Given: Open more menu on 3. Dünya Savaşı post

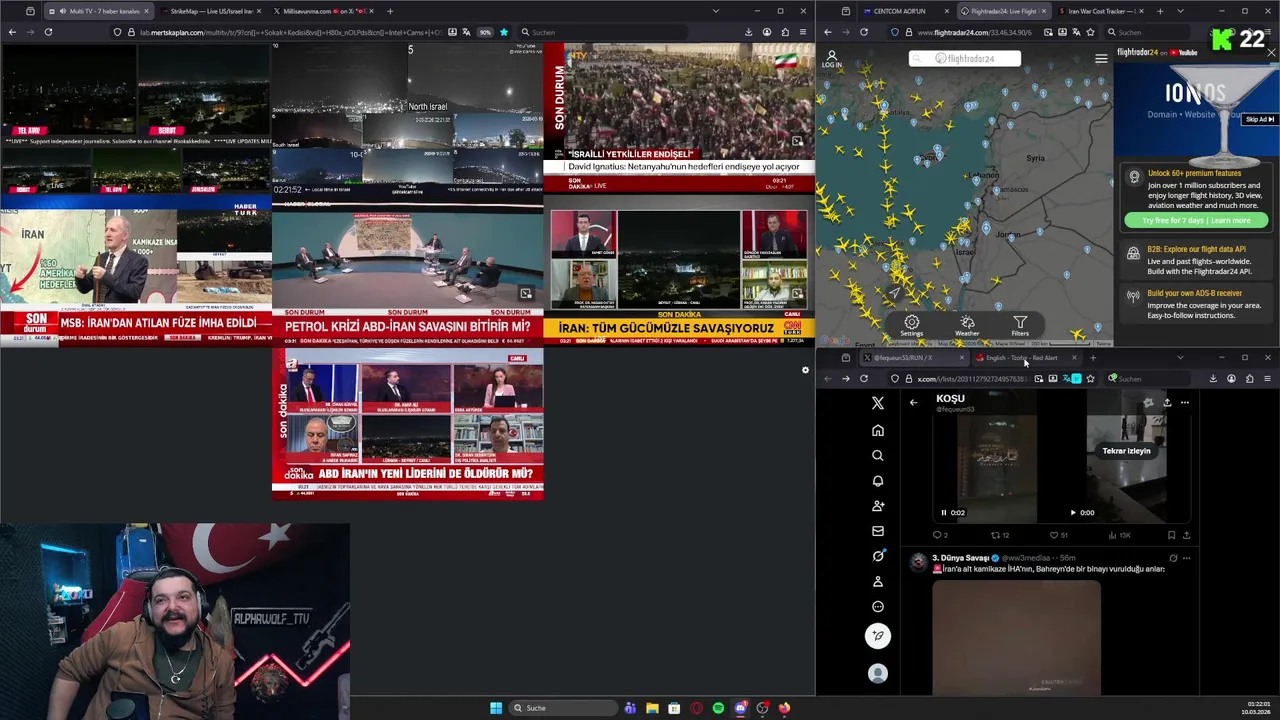Looking at the screenshot, I should pyautogui.click(x=1186, y=558).
